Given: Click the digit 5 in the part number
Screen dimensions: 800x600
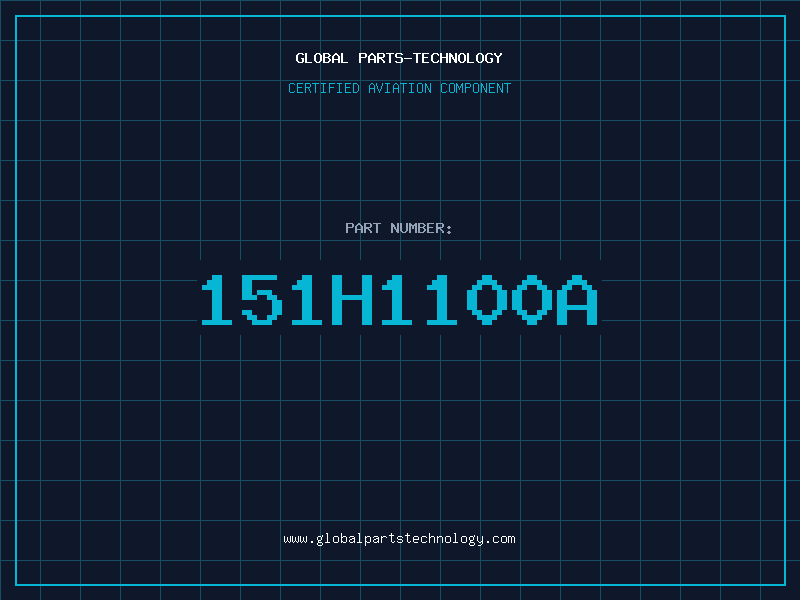Looking at the screenshot, I should [262, 299].
